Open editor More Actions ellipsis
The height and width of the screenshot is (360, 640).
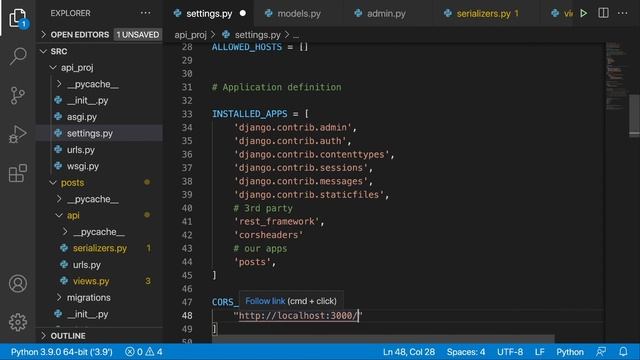[x=622, y=13]
